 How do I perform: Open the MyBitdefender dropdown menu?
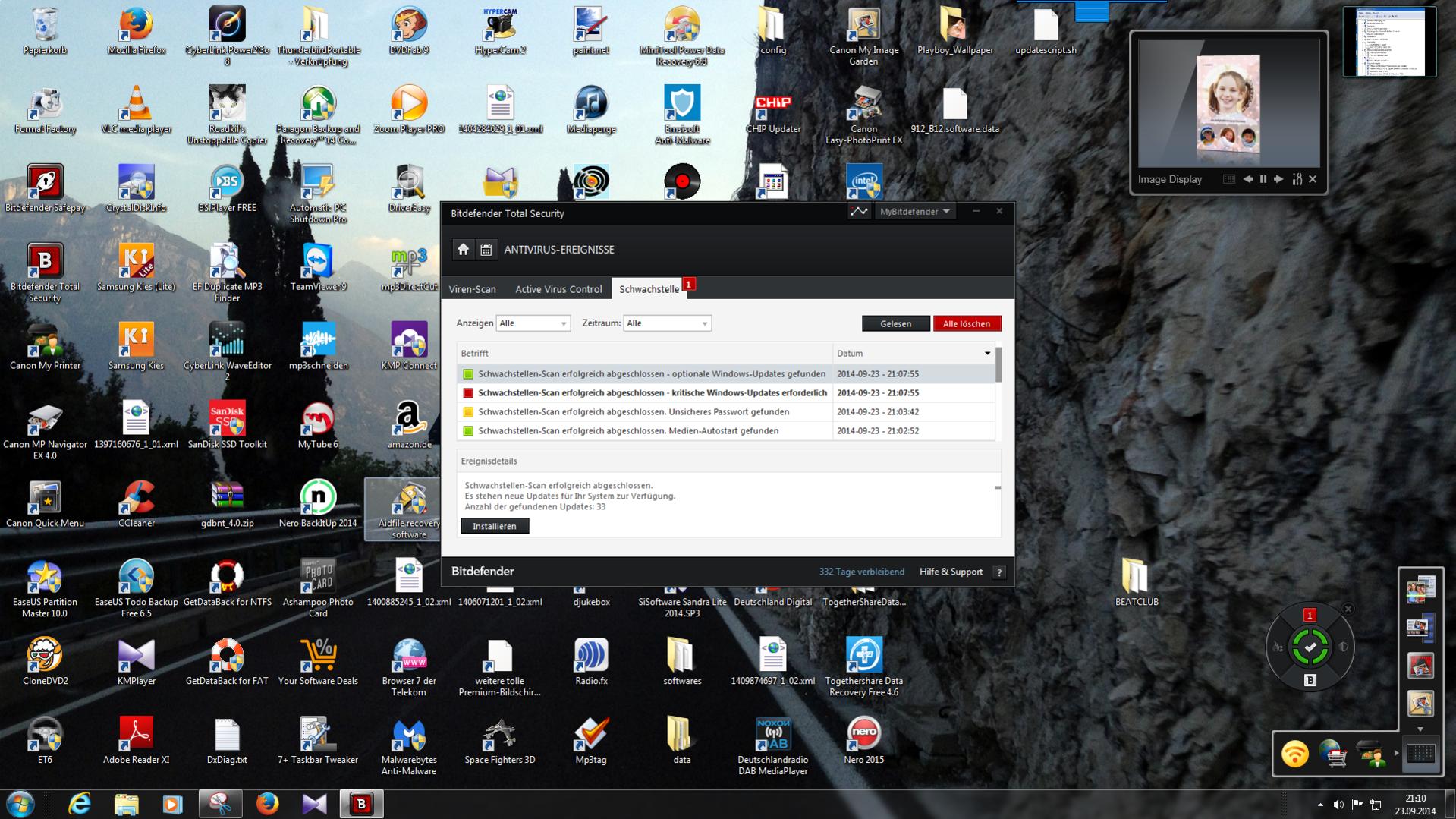[x=914, y=212]
